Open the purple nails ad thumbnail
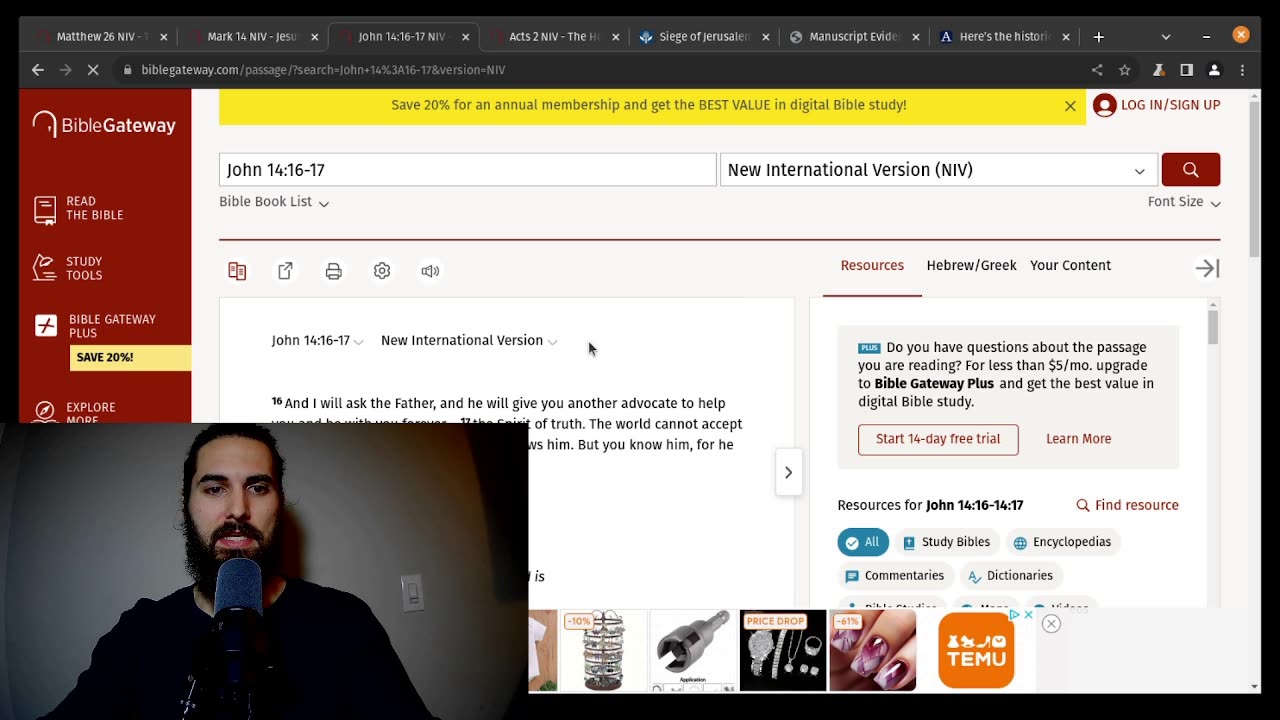The height and width of the screenshot is (720, 1280). (873, 650)
